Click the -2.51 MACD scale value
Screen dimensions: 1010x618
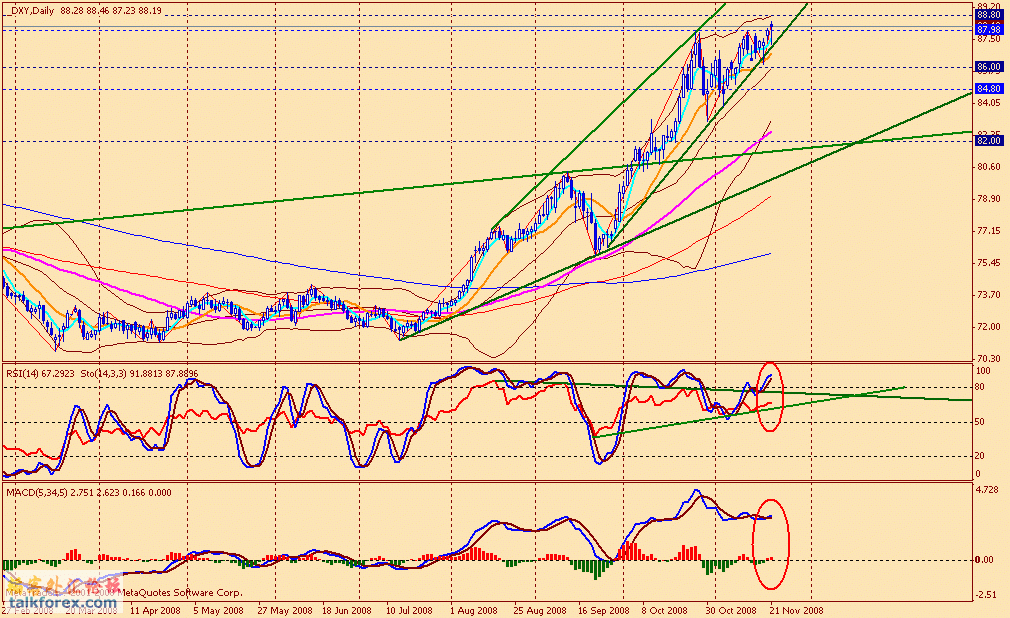point(987,594)
